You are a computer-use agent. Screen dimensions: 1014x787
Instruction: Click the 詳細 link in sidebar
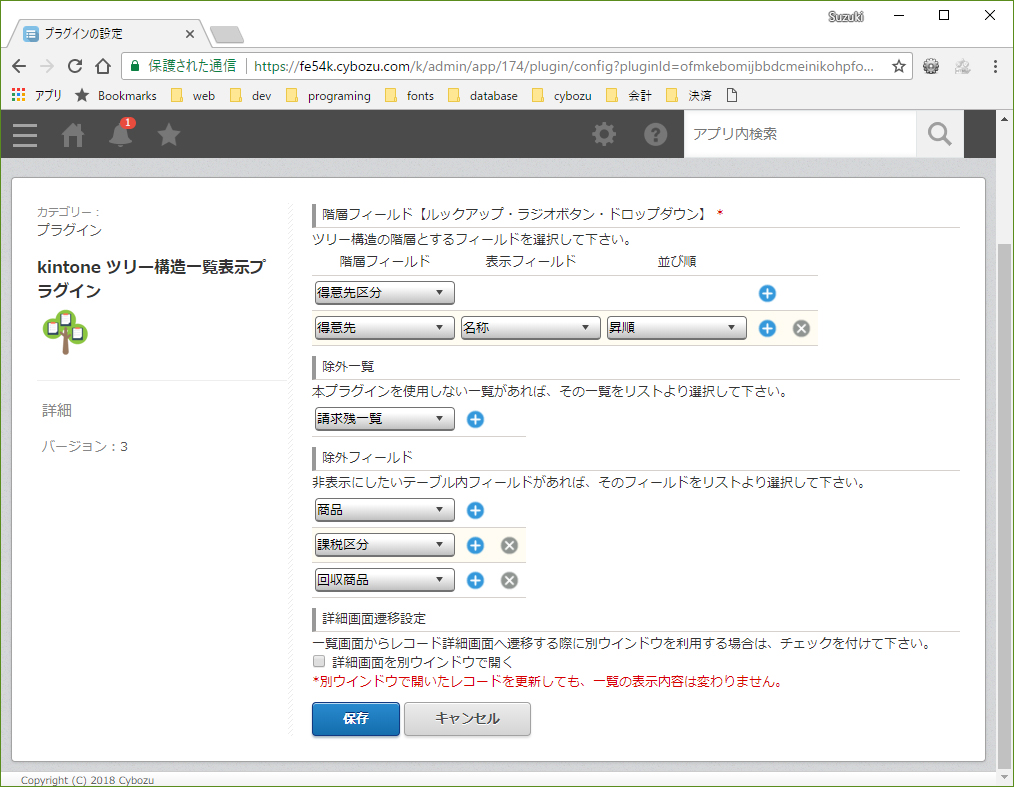click(57, 411)
